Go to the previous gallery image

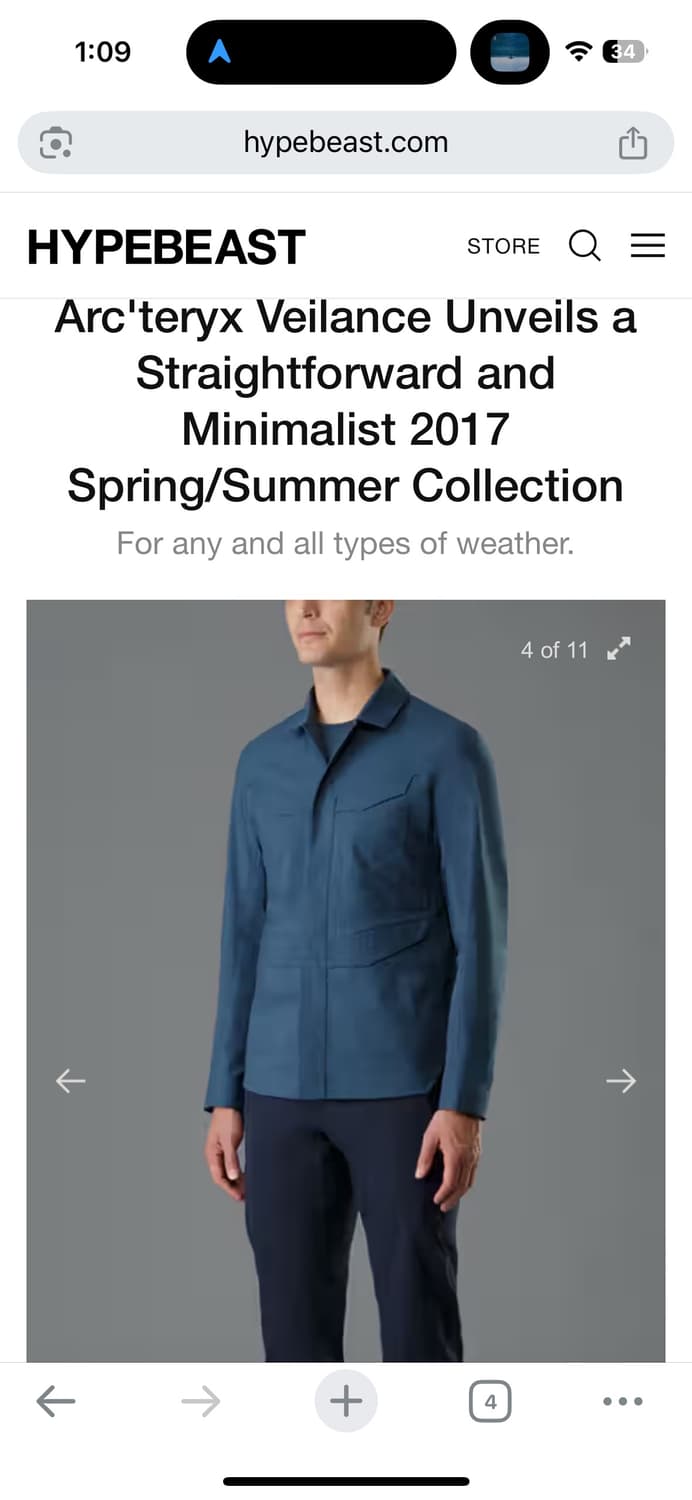pyautogui.click(x=70, y=1080)
